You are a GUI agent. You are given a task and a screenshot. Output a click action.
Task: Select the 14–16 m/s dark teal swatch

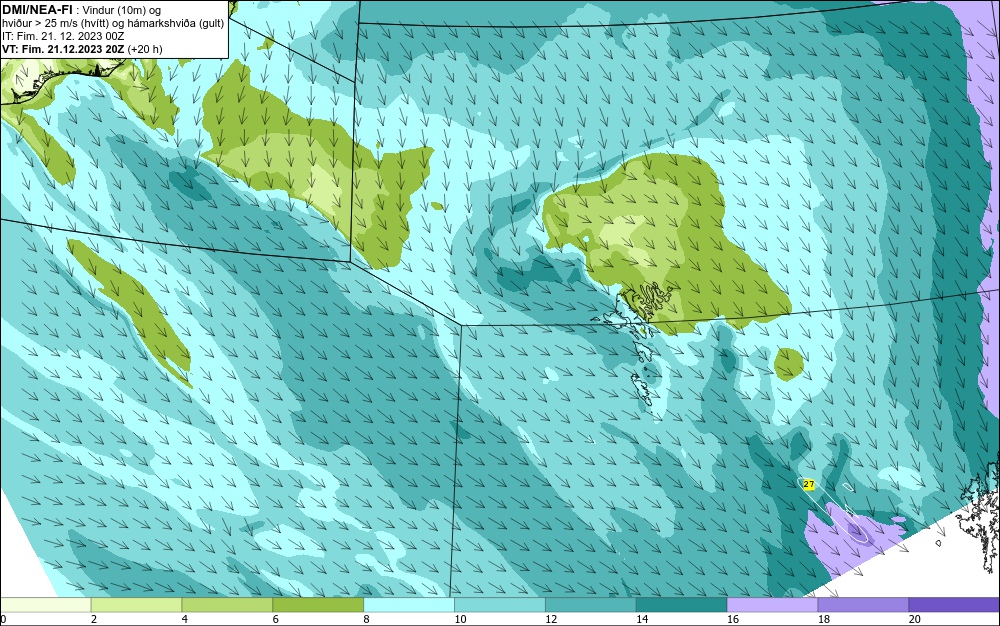click(x=682, y=605)
